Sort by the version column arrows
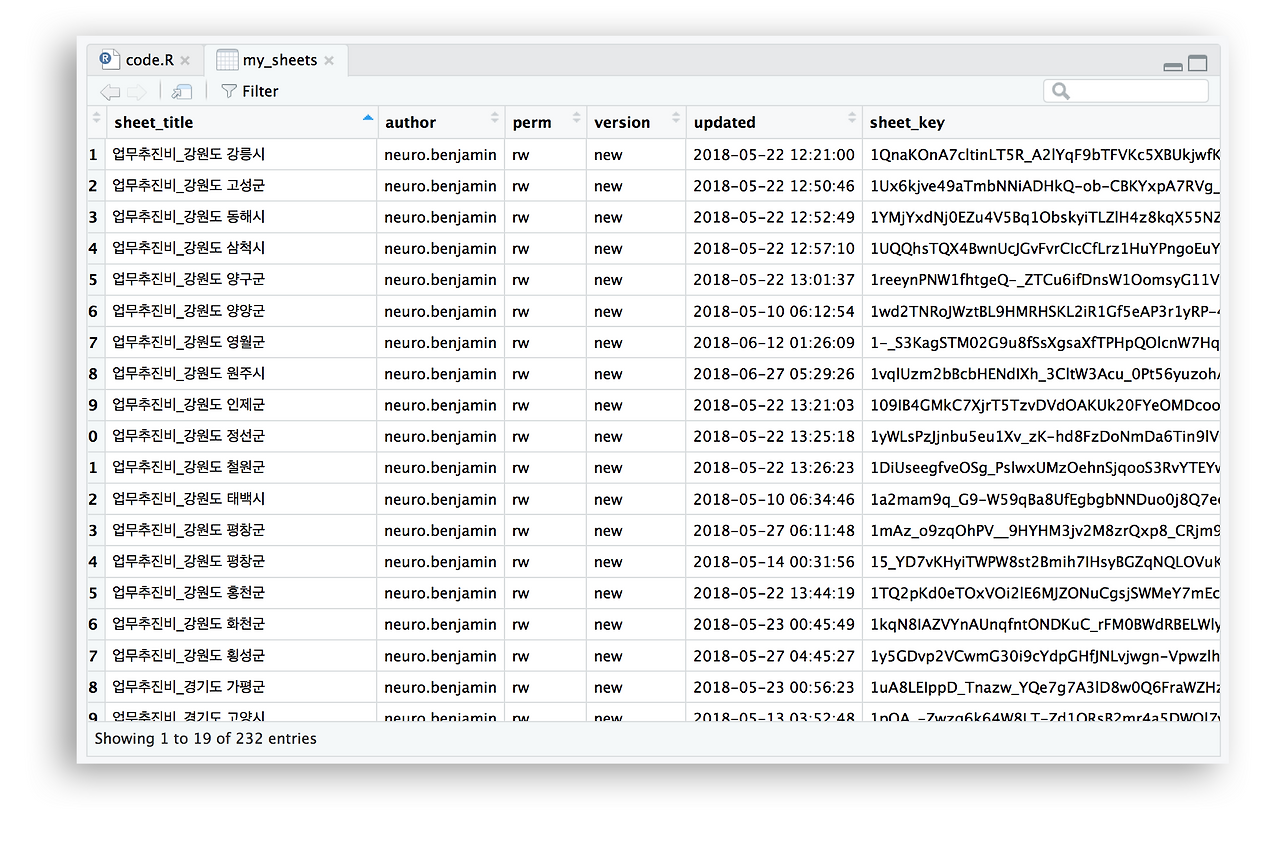Viewport: 1280px width, 842px height. pyautogui.click(x=675, y=119)
